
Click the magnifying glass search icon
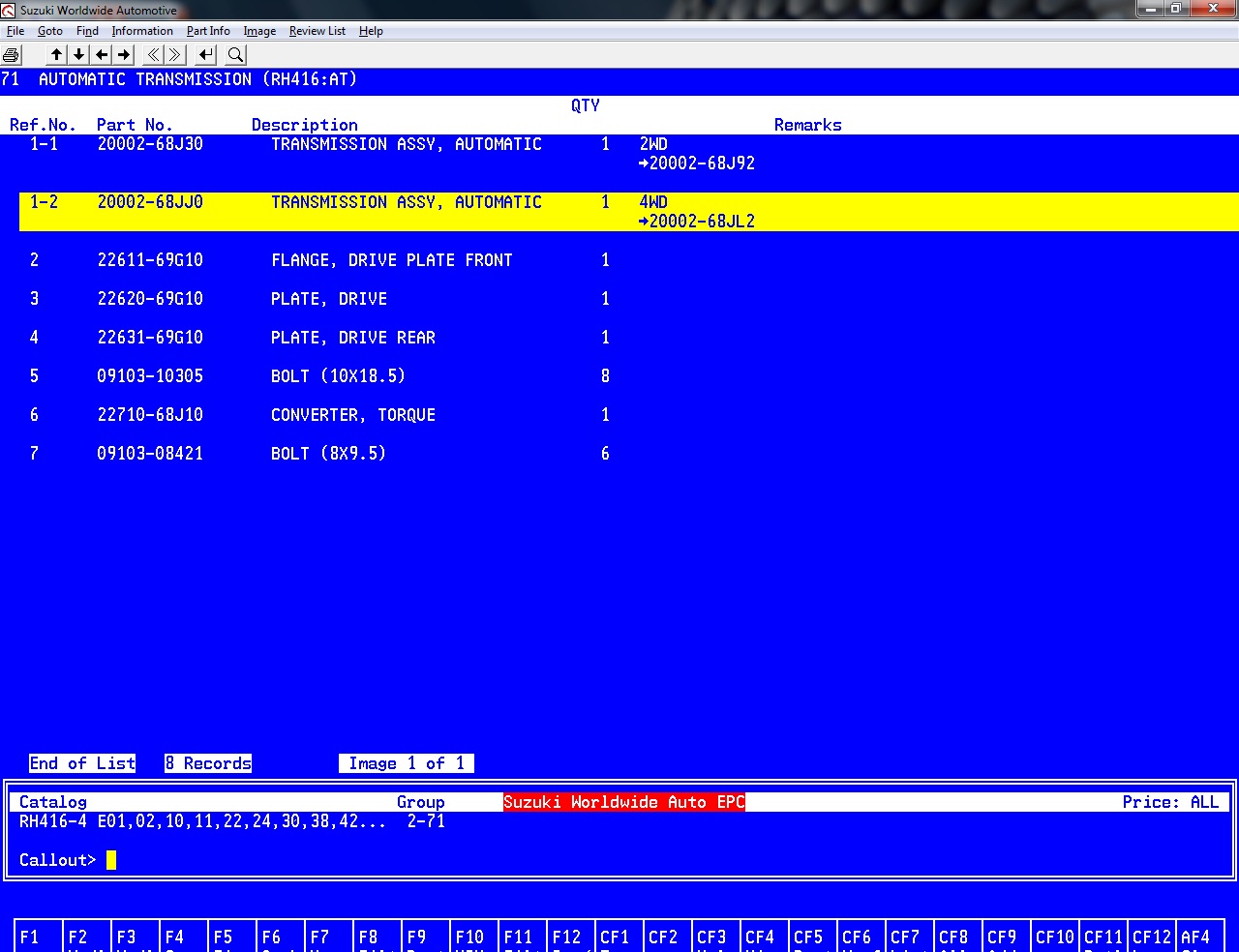[x=236, y=55]
